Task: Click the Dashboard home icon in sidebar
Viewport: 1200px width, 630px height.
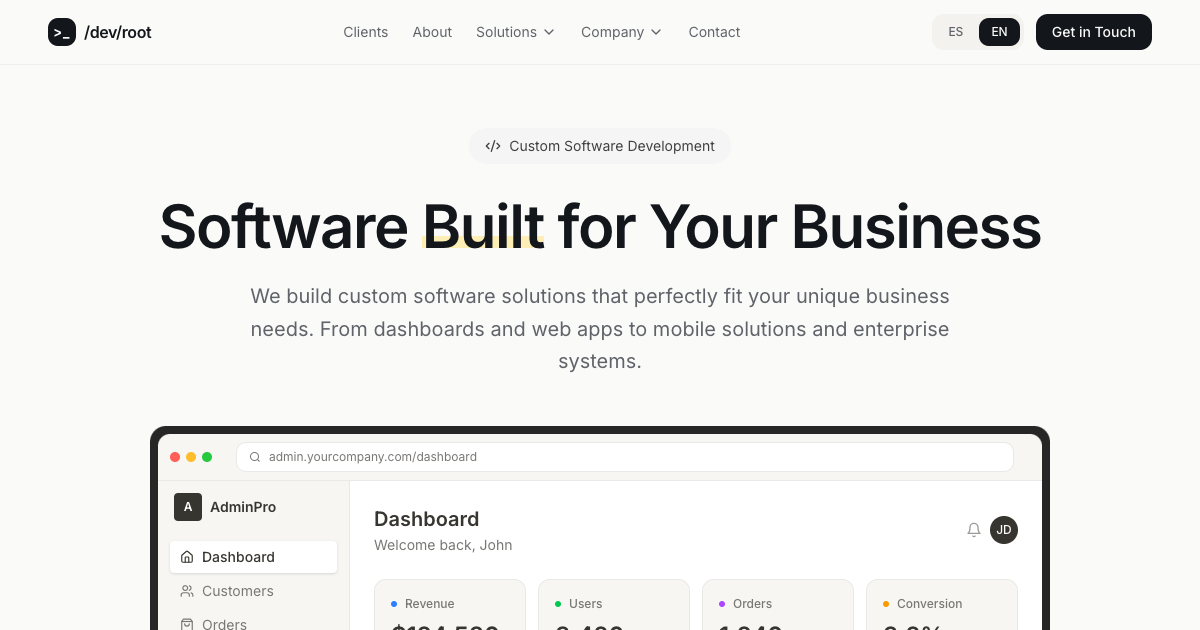Action: point(187,557)
